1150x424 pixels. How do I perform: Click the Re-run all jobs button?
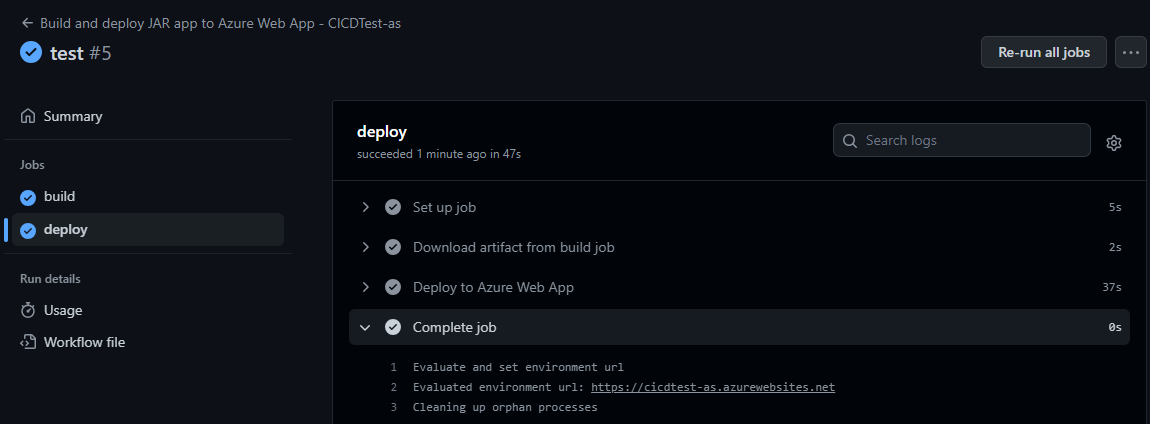pyautogui.click(x=1044, y=52)
